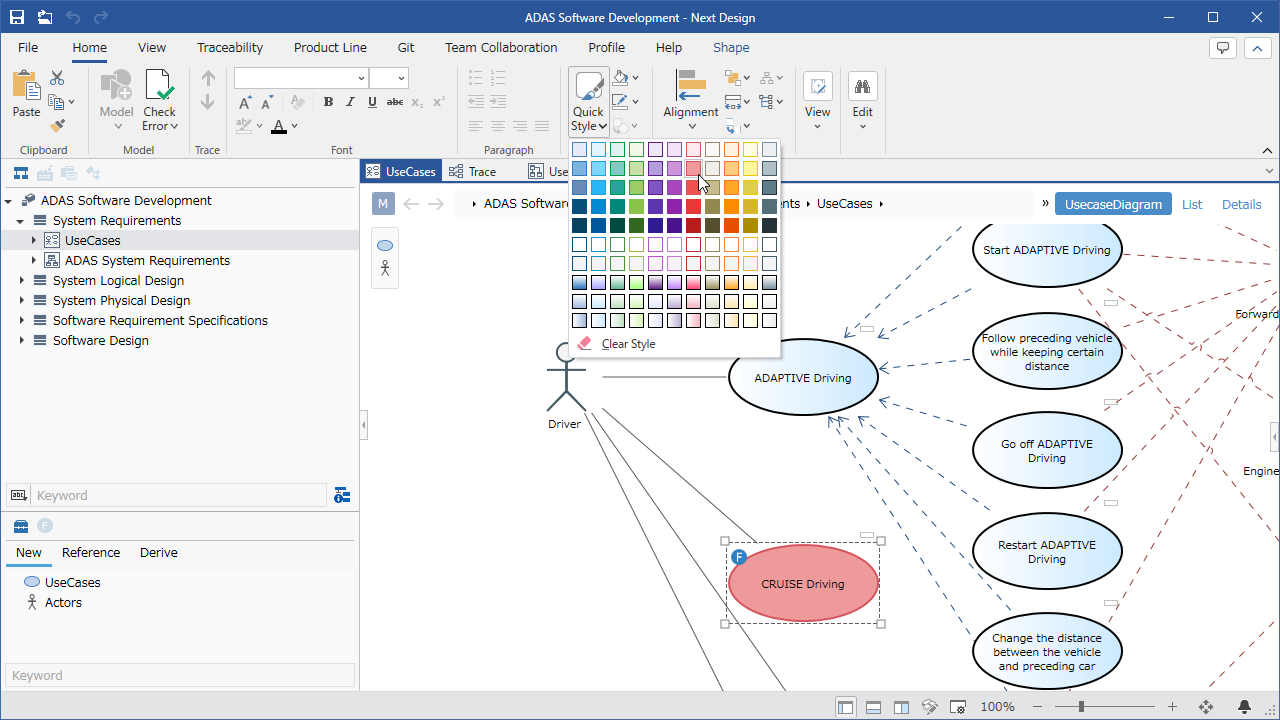Toggle Bold formatting in Font group
Image resolution: width=1280 pixels, height=720 pixels.
pyautogui.click(x=329, y=102)
